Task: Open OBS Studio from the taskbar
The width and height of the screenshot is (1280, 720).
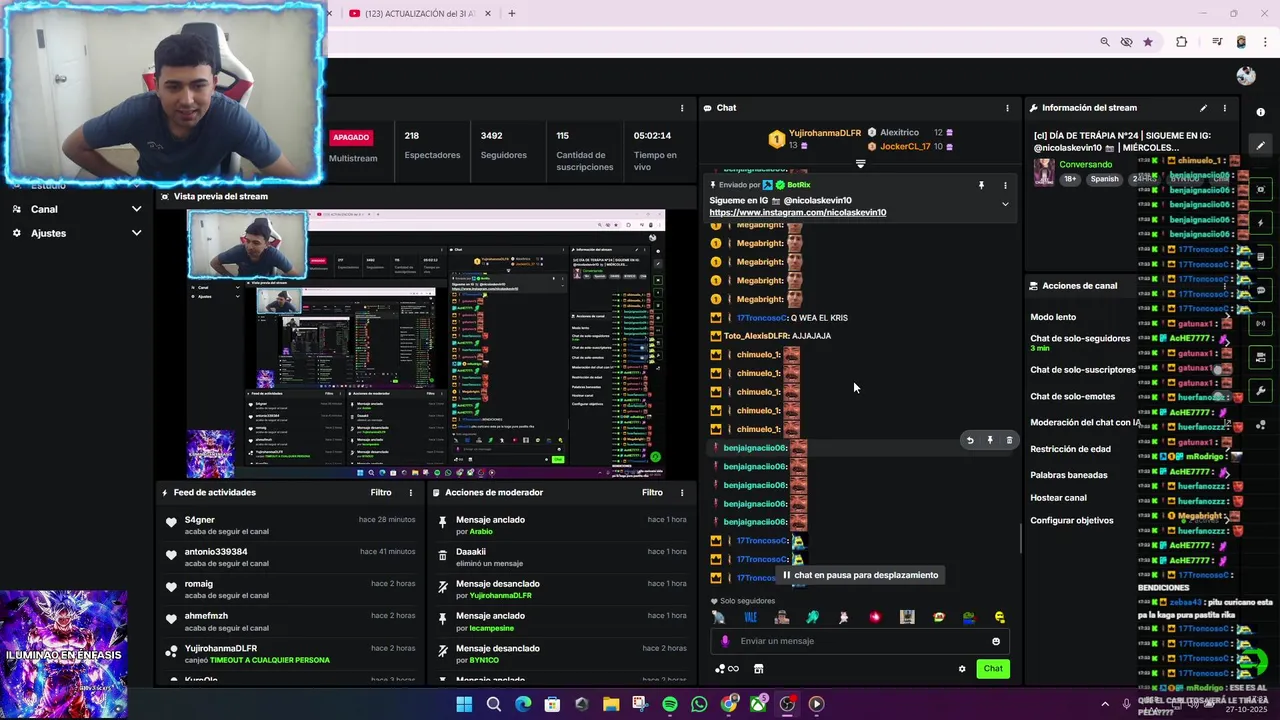Action: point(787,704)
